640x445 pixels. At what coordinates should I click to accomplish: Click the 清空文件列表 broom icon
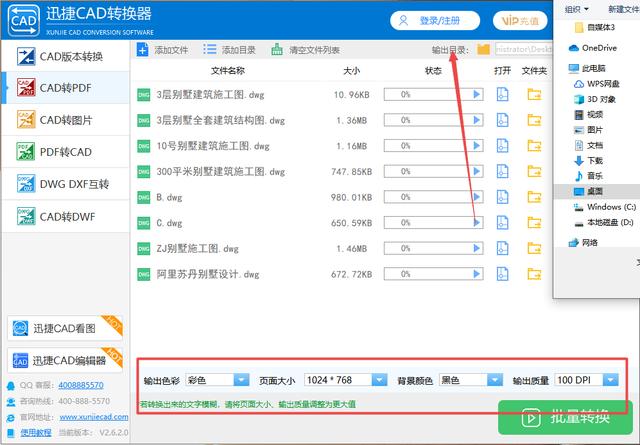click(277, 50)
